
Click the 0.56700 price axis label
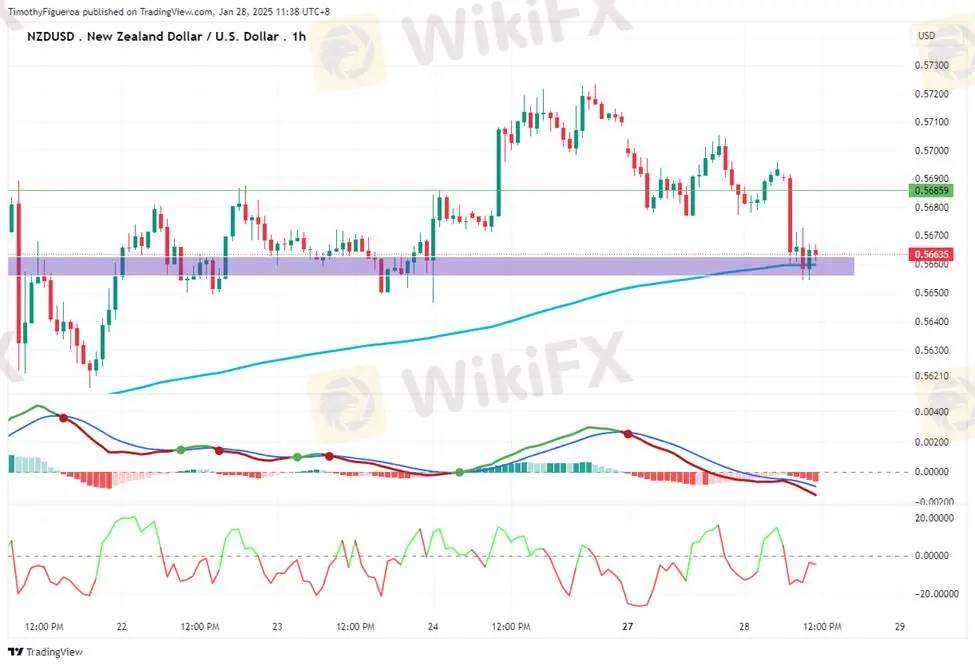point(932,235)
